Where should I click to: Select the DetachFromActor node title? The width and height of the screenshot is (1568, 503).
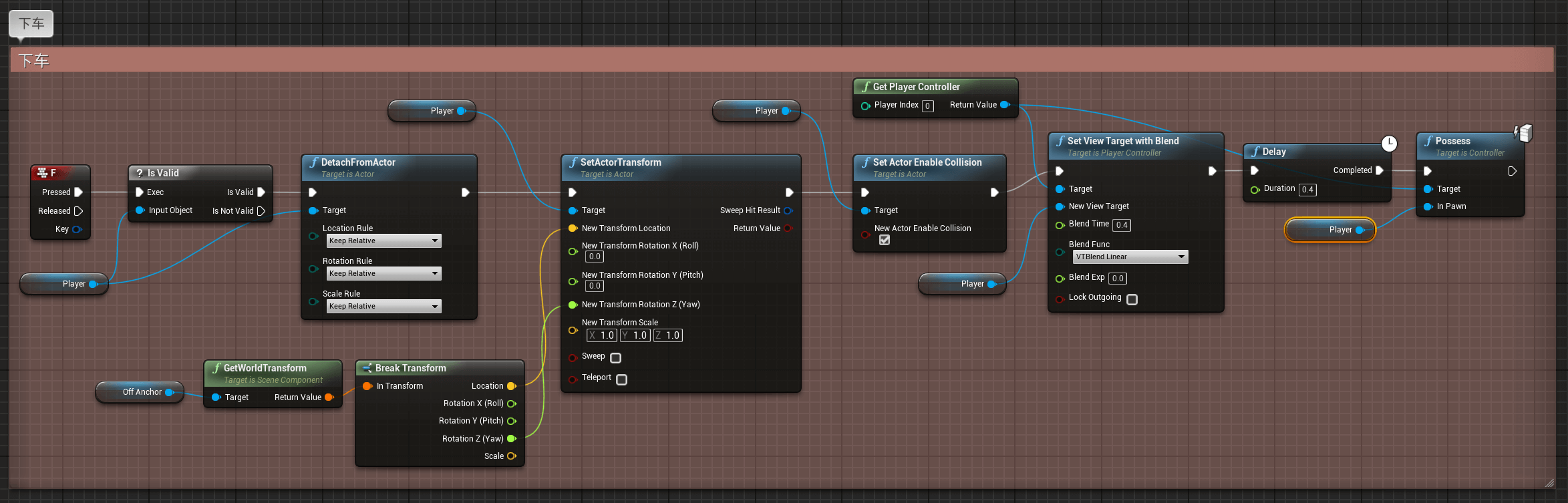[358, 162]
